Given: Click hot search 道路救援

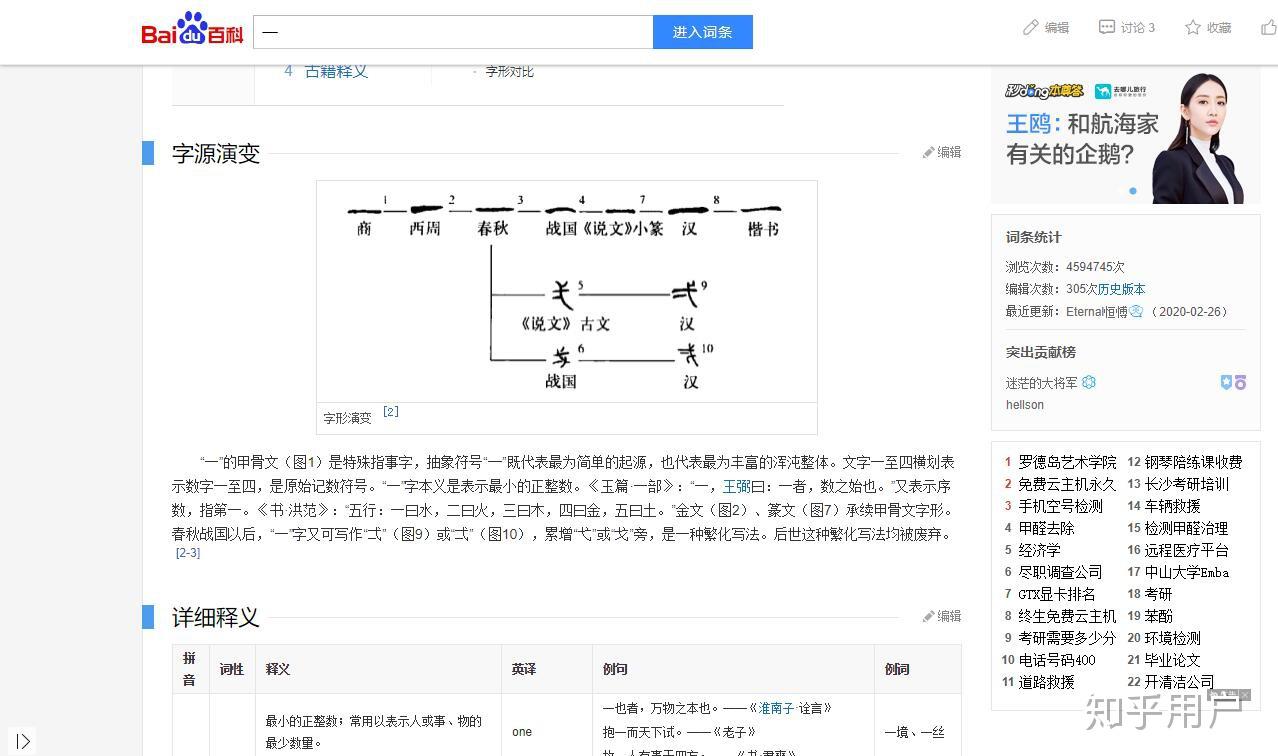Looking at the screenshot, I should tap(1046, 682).
